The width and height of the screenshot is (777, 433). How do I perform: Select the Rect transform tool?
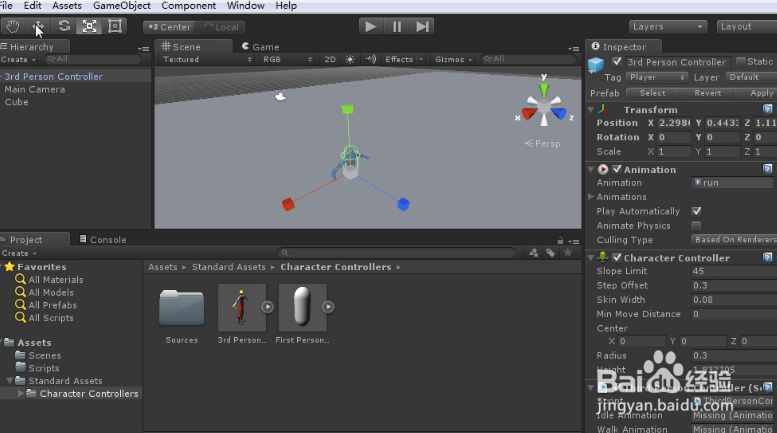point(115,26)
